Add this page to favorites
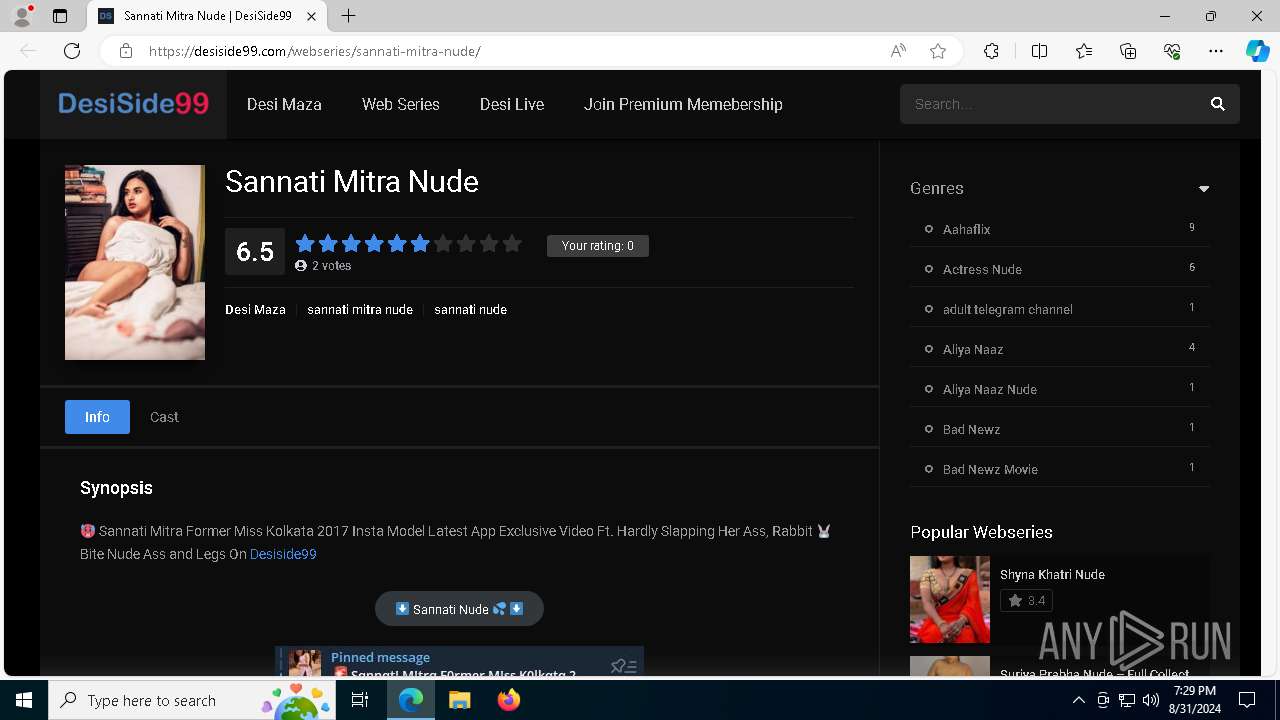1280x720 pixels. (938, 51)
